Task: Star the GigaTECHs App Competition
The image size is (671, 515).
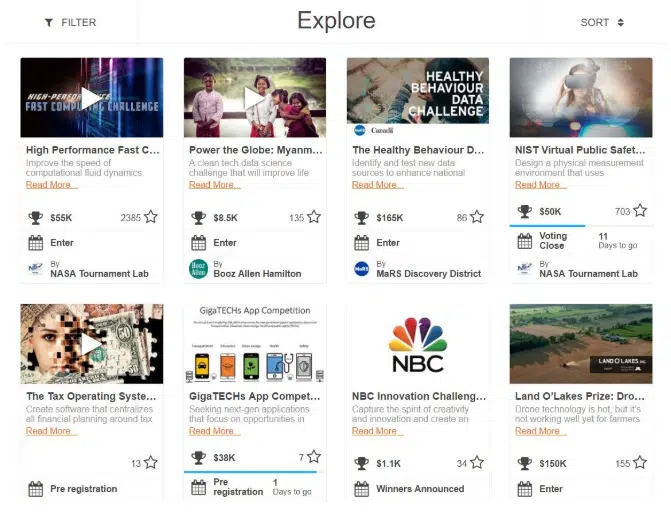Action: pyautogui.click(x=314, y=457)
